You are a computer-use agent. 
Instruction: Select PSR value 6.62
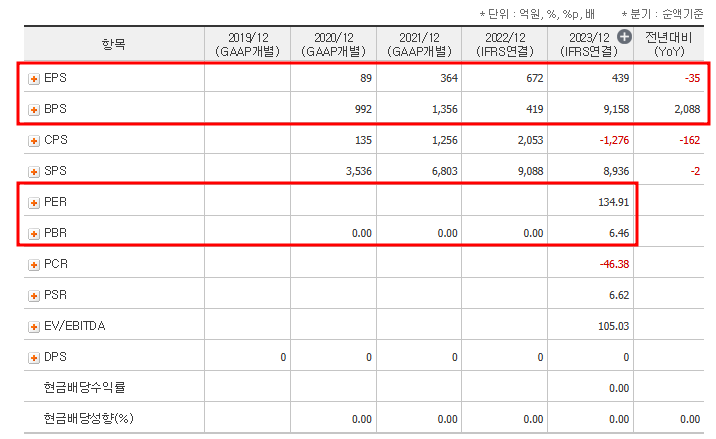pyautogui.click(x=619, y=295)
